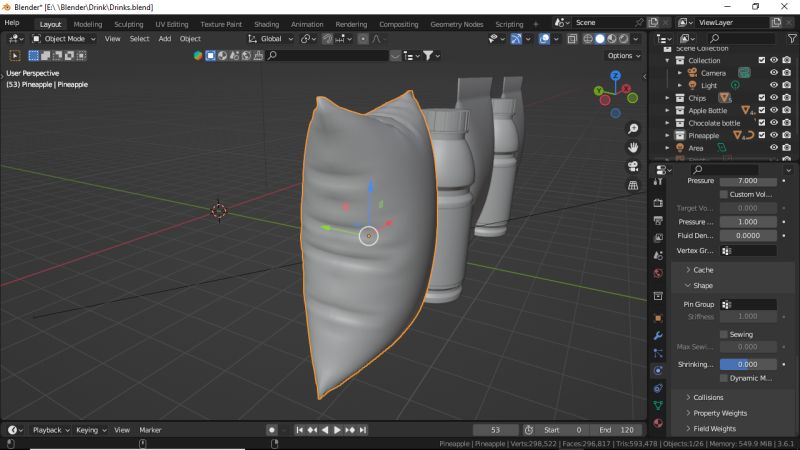Open the Render properties tab icon

[x=658, y=203]
